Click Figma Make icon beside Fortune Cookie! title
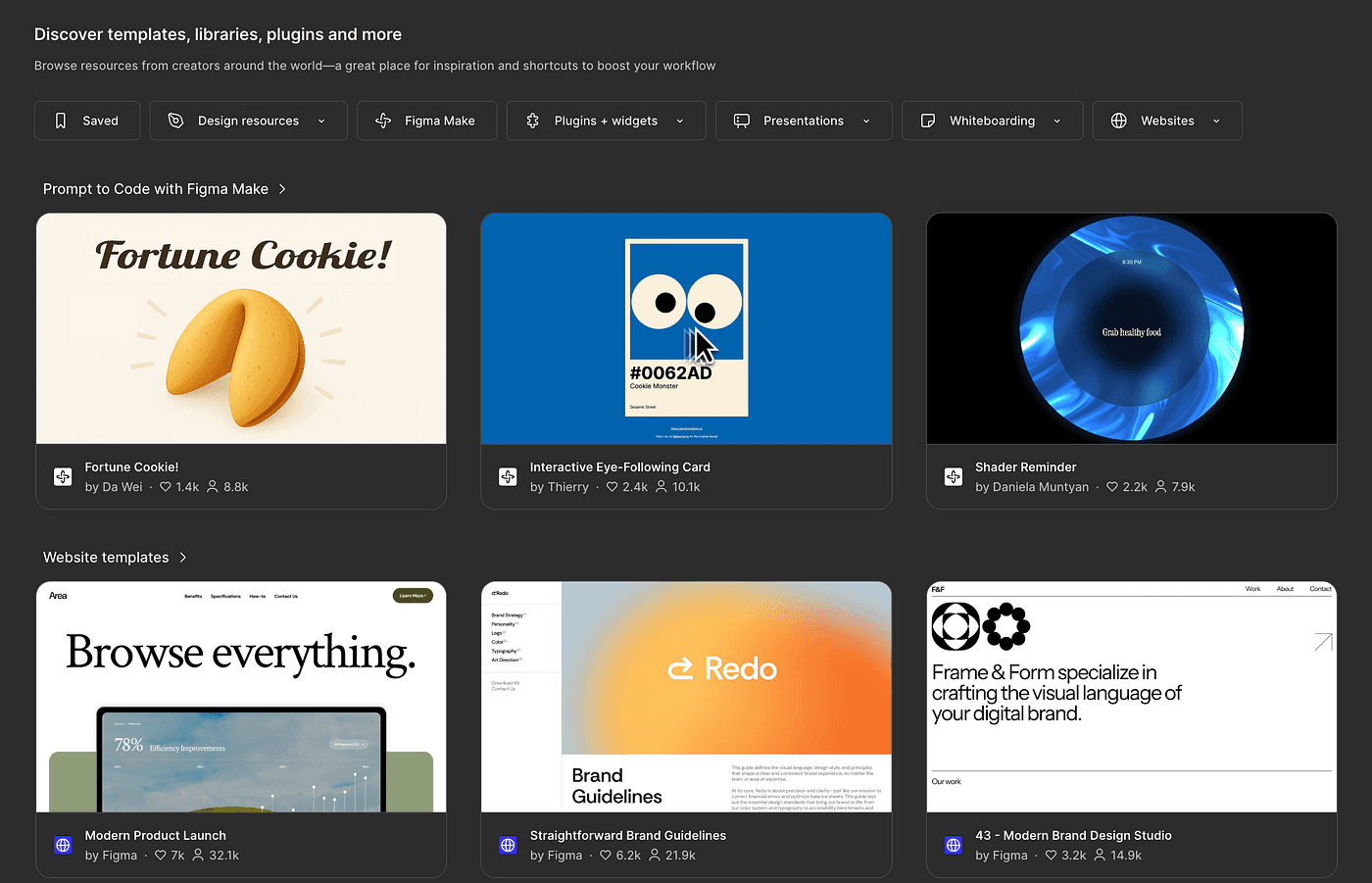This screenshot has height=883, width=1372. (63, 477)
